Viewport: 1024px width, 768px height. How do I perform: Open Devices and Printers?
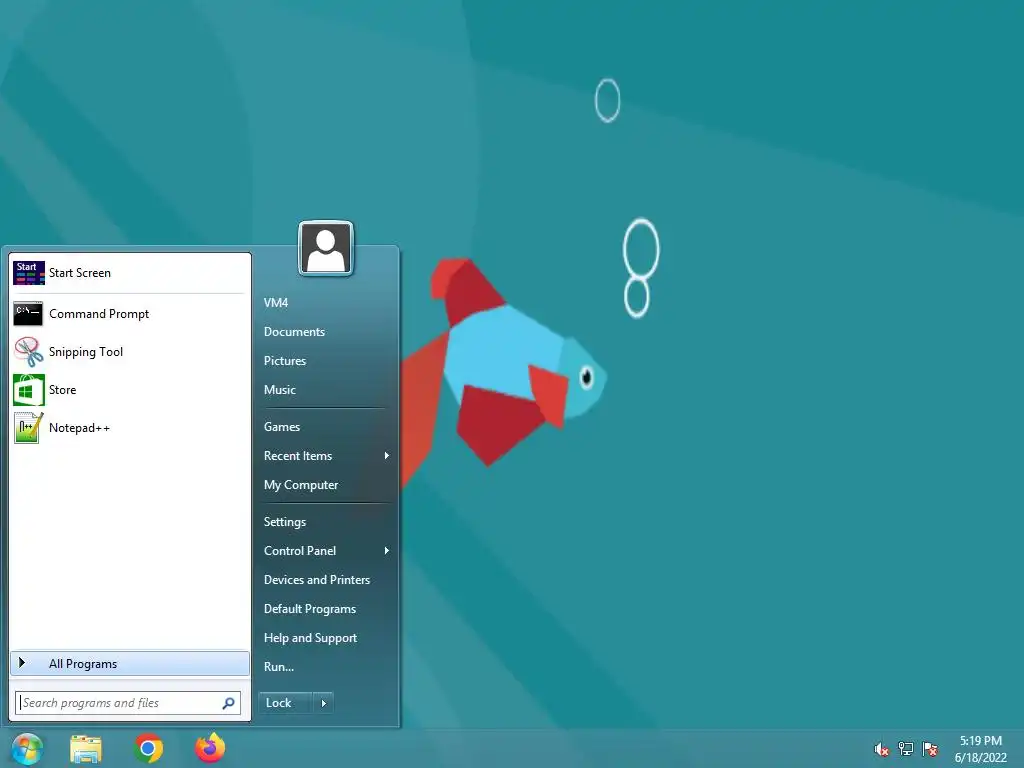pos(317,580)
